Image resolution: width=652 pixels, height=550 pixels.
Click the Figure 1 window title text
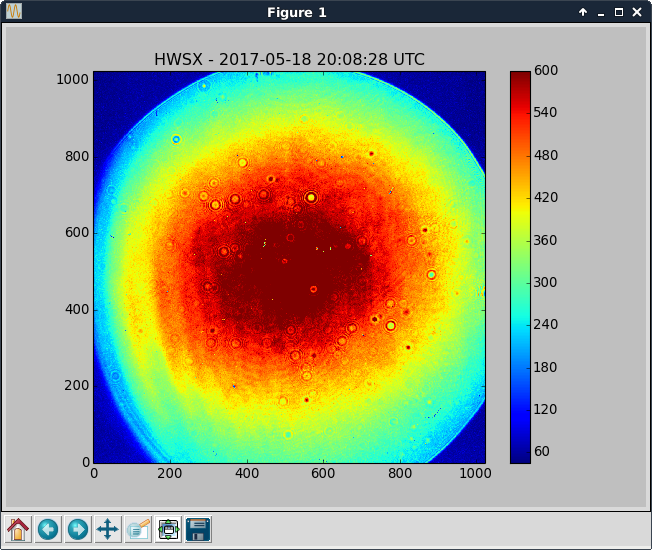296,12
